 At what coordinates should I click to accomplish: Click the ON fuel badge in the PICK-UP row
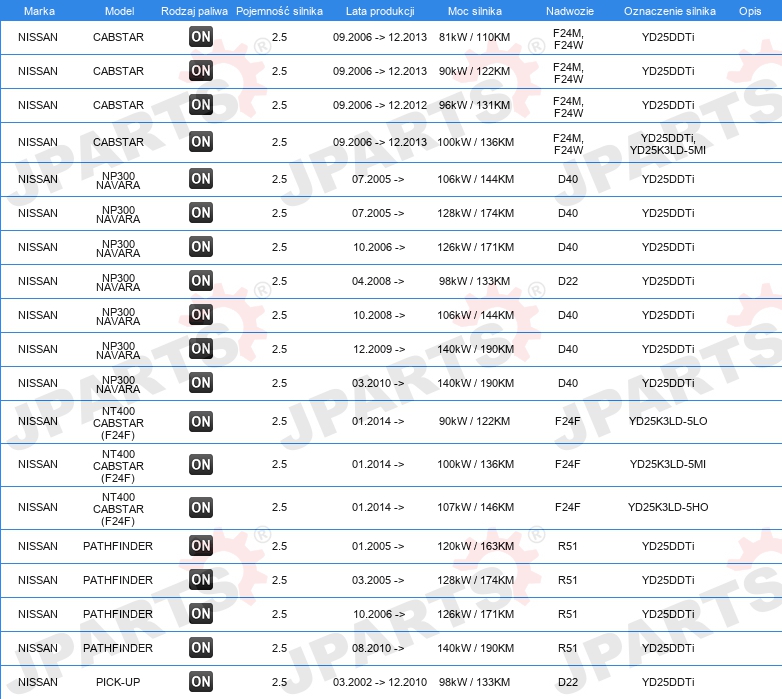pyautogui.click(x=201, y=682)
